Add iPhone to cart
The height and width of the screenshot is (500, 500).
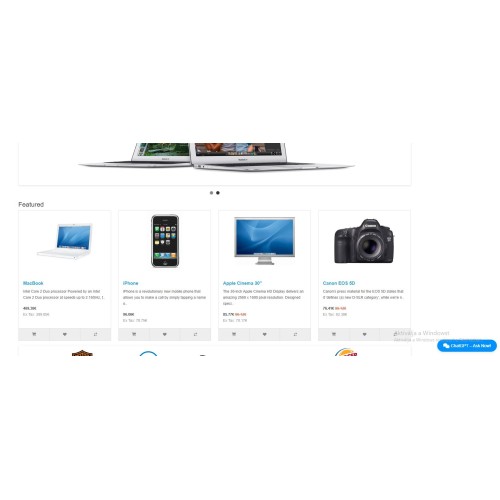click(134, 334)
